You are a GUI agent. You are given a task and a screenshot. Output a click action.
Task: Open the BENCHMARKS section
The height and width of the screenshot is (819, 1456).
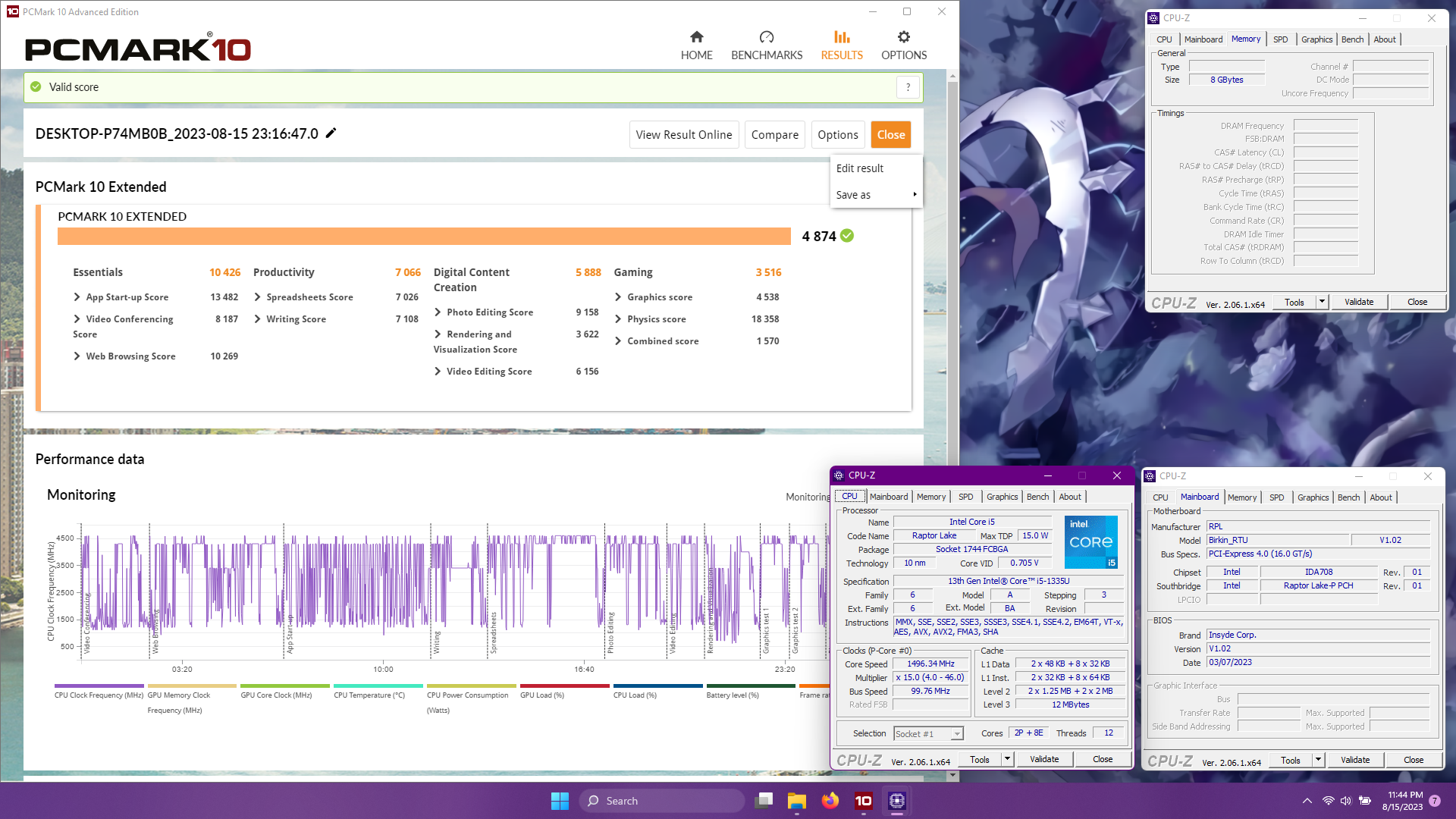click(767, 45)
